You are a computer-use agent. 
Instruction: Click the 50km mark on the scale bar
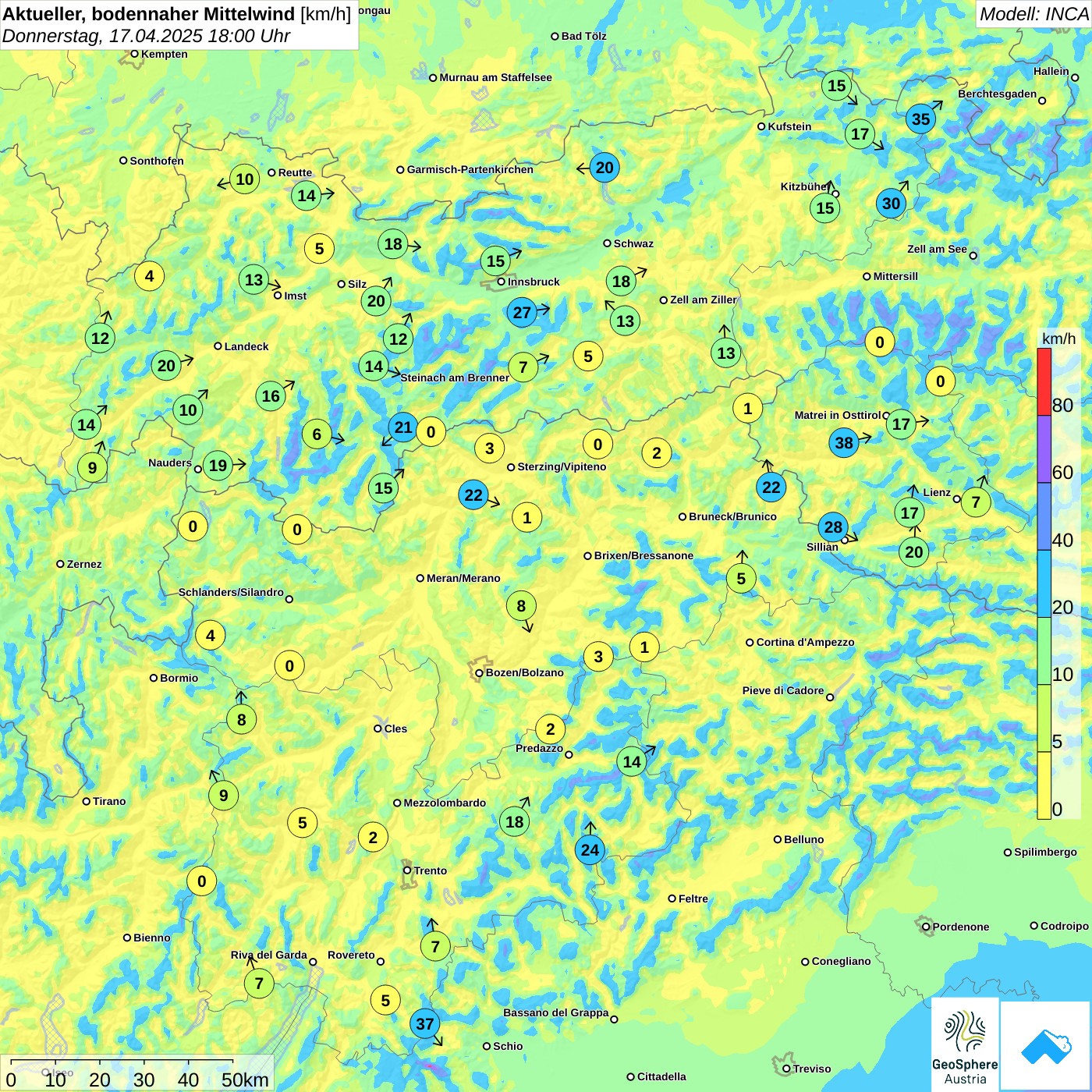point(245,1080)
